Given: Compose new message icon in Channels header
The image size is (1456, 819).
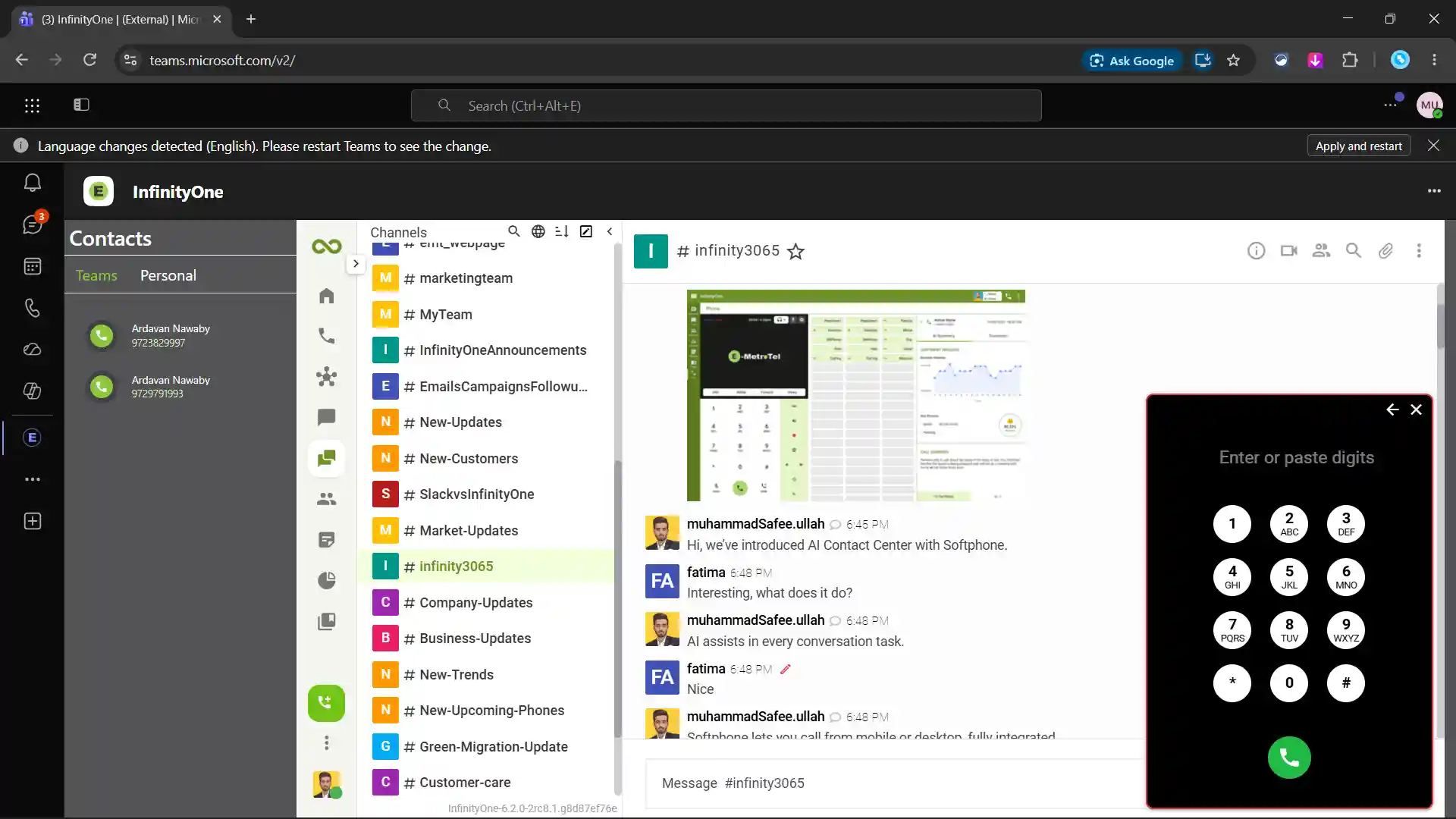Looking at the screenshot, I should [586, 231].
